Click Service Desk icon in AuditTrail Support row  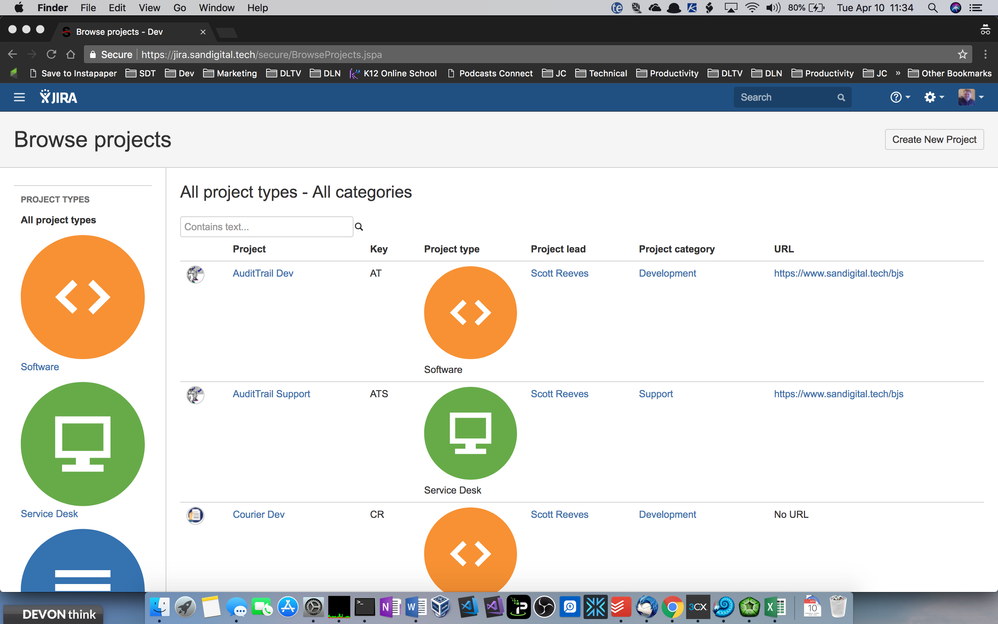pos(470,433)
